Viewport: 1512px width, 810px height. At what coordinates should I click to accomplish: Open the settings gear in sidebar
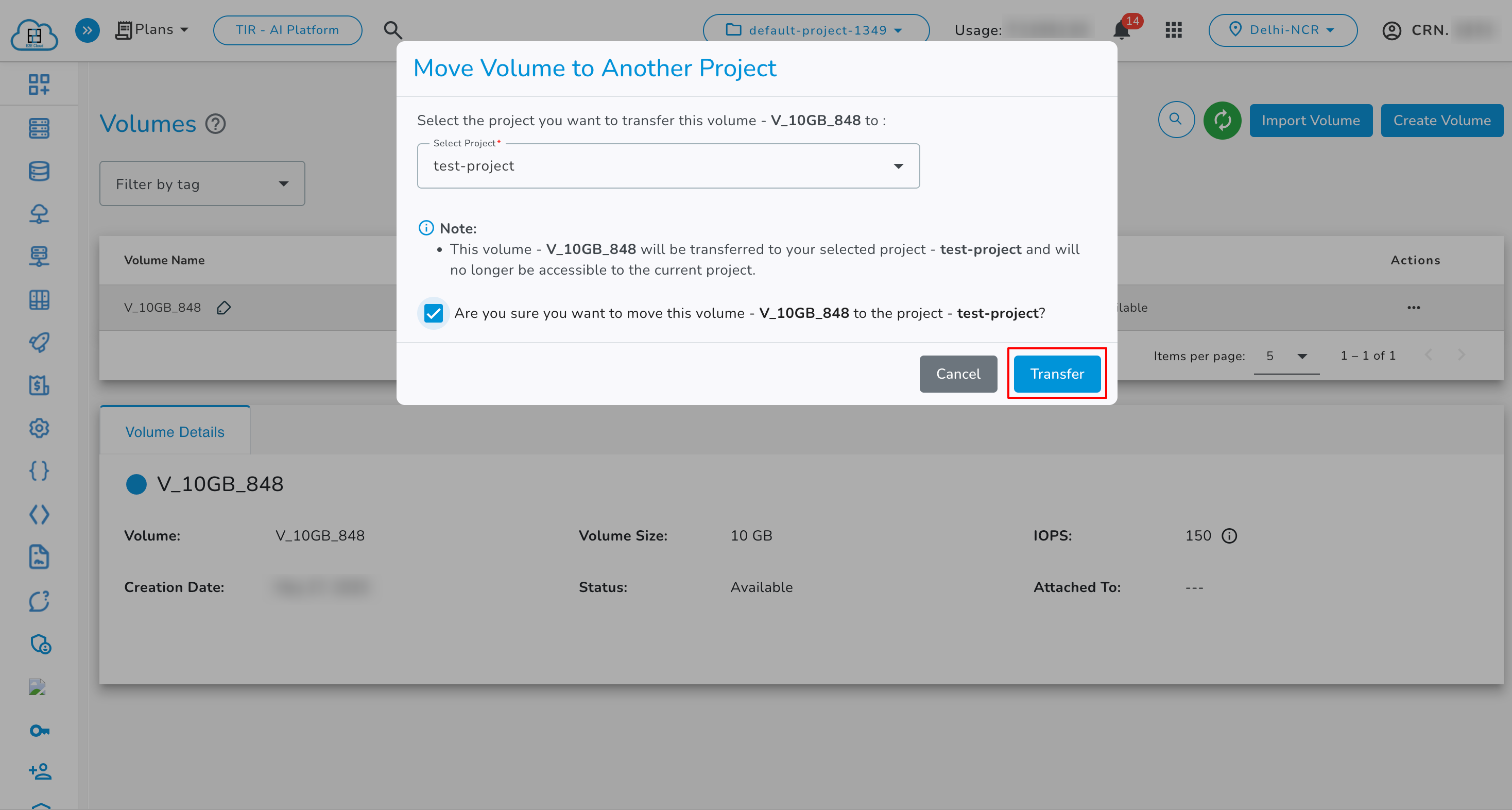[x=39, y=428]
